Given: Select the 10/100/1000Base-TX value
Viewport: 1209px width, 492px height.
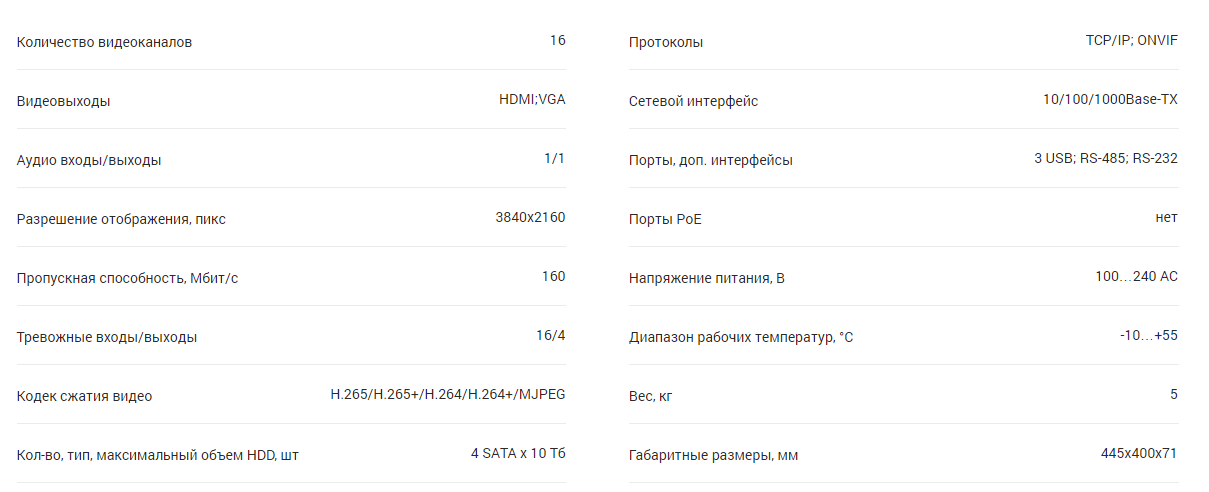Looking at the screenshot, I should click(x=1110, y=99).
